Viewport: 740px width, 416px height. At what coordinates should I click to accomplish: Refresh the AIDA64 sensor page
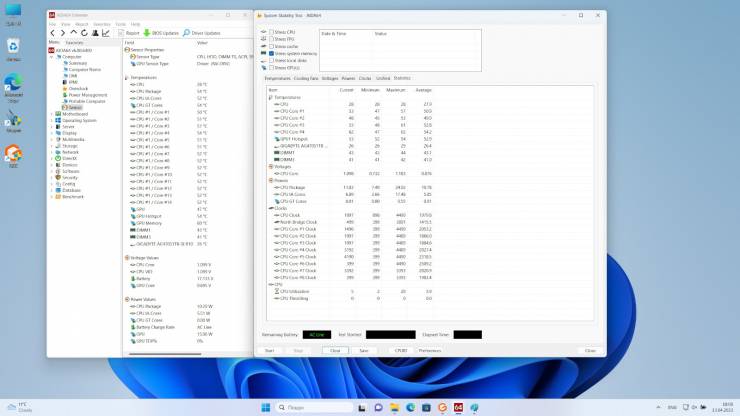(x=84, y=33)
